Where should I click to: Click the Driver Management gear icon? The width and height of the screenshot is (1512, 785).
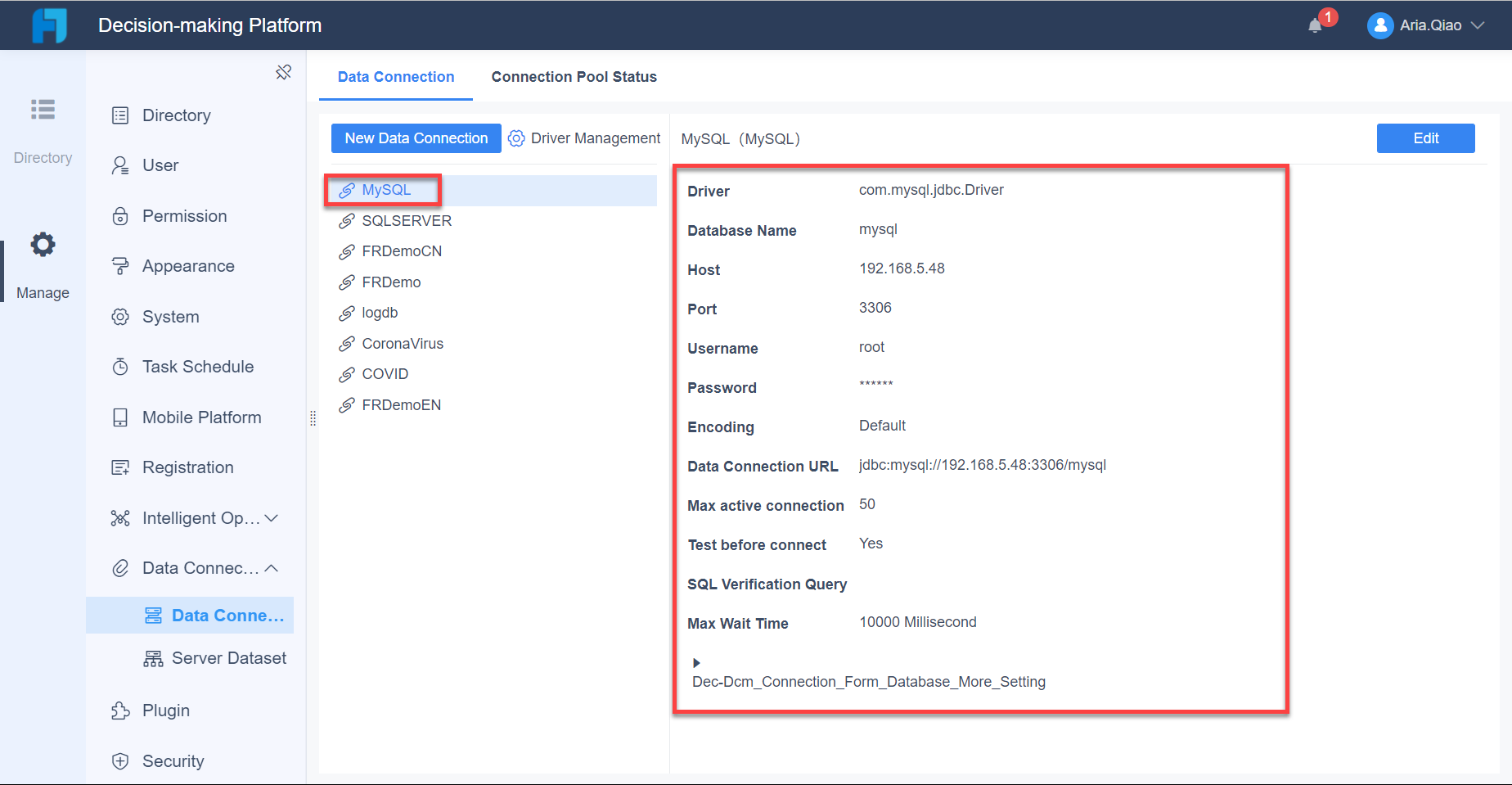coord(516,138)
